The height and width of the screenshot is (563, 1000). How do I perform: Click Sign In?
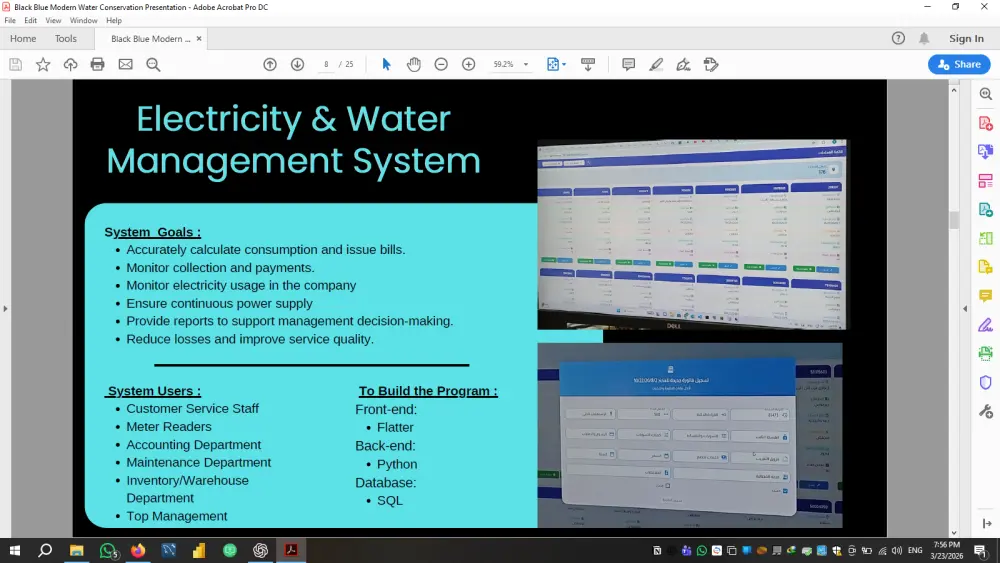point(966,38)
